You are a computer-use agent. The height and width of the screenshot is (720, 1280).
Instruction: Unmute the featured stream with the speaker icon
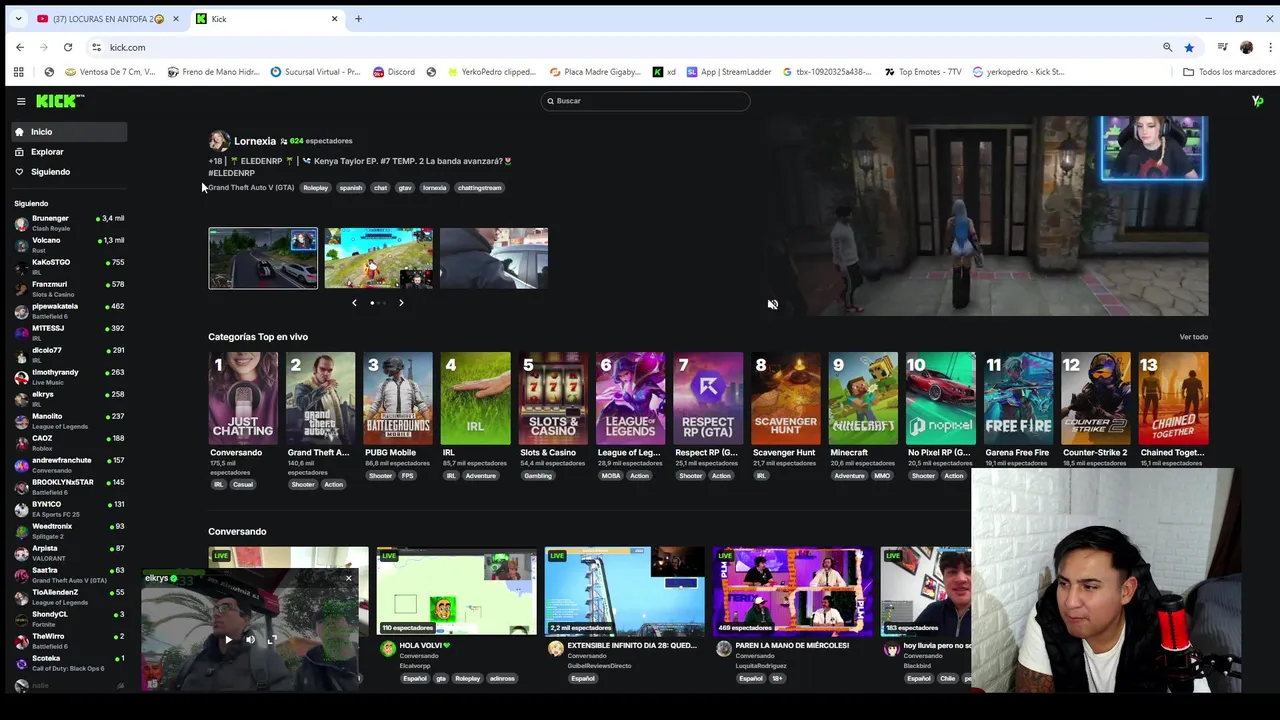click(x=772, y=304)
